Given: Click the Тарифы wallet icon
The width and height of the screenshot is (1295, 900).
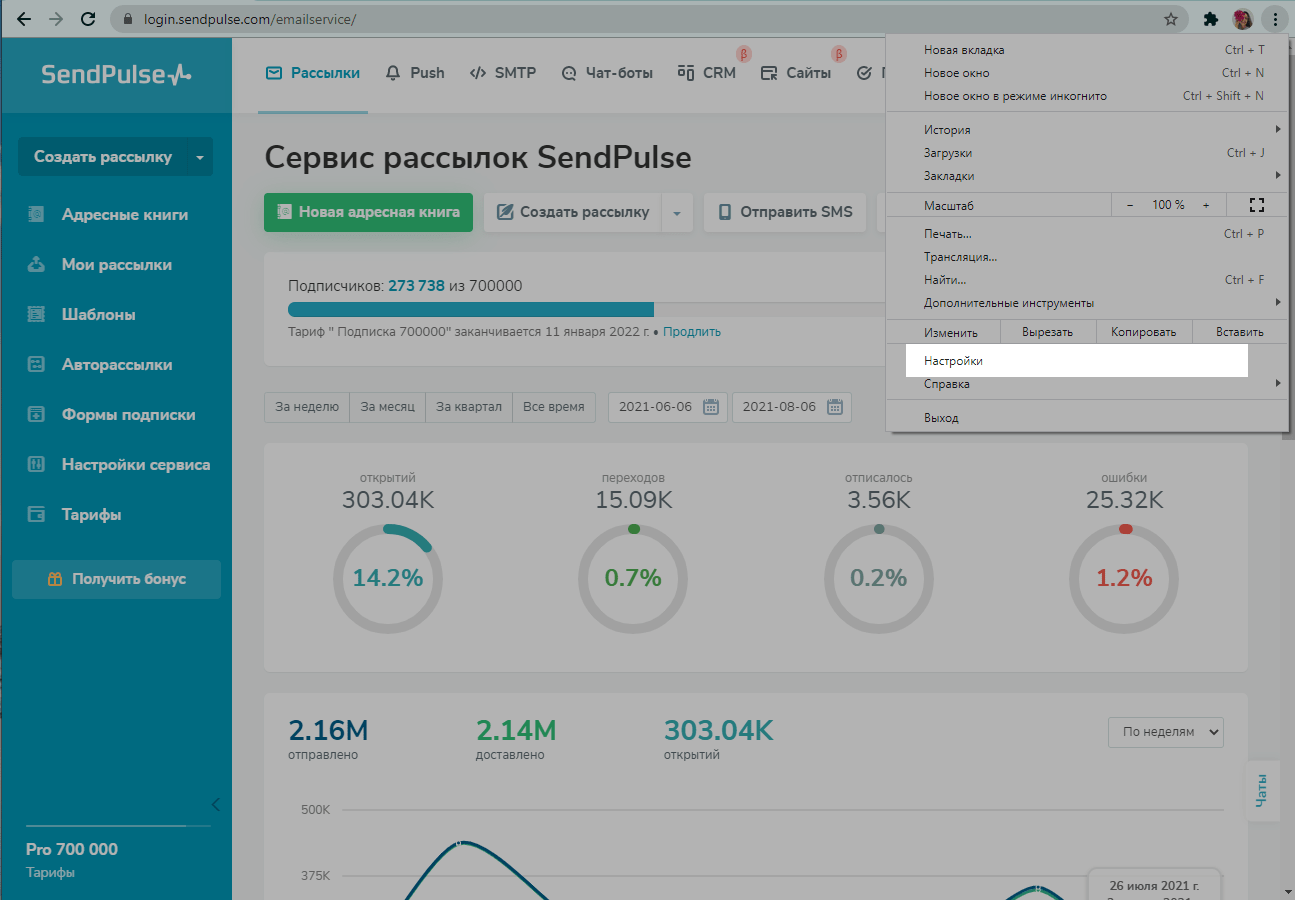Looking at the screenshot, I should [36, 514].
